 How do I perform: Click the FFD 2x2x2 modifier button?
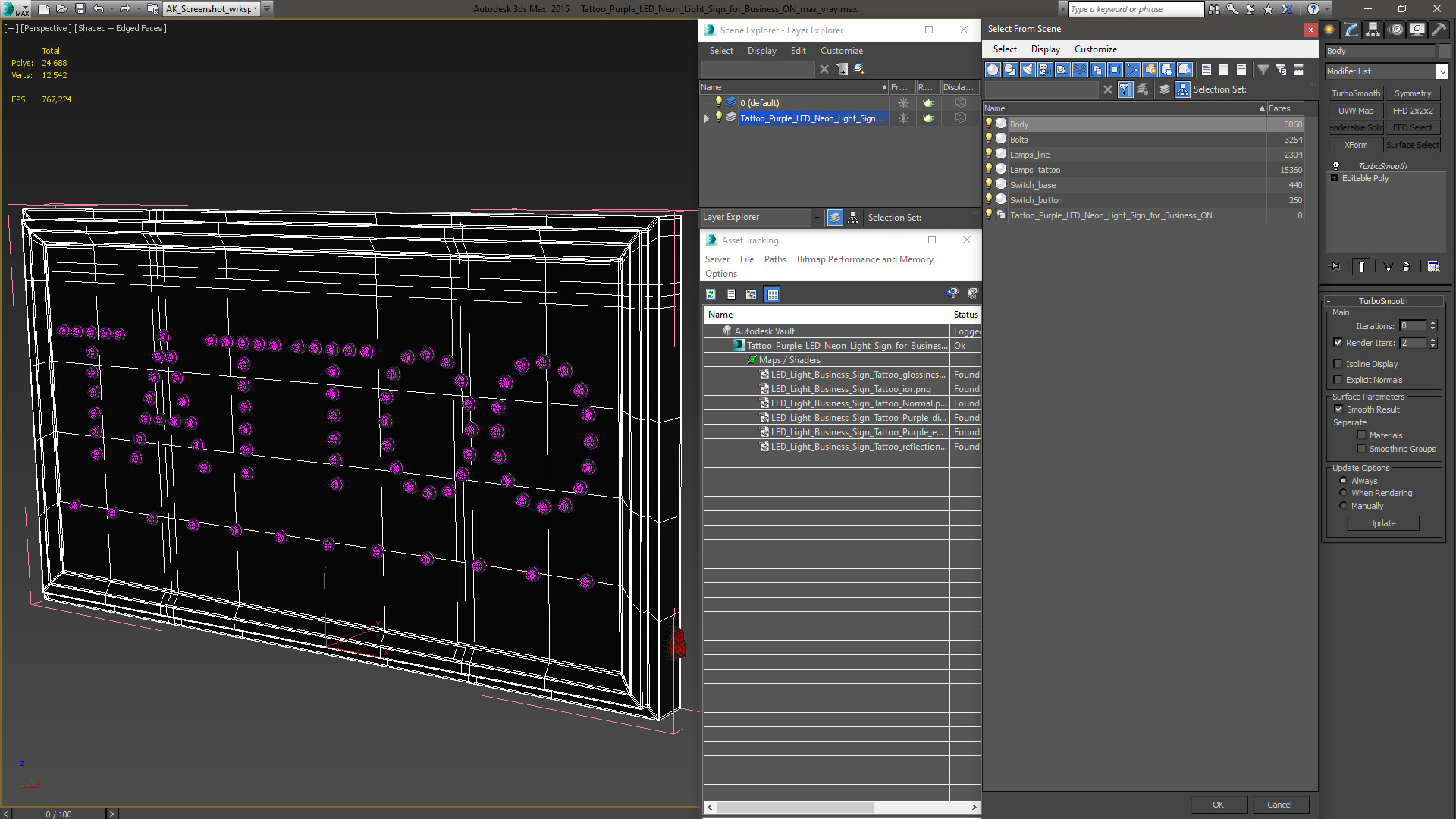[1413, 110]
